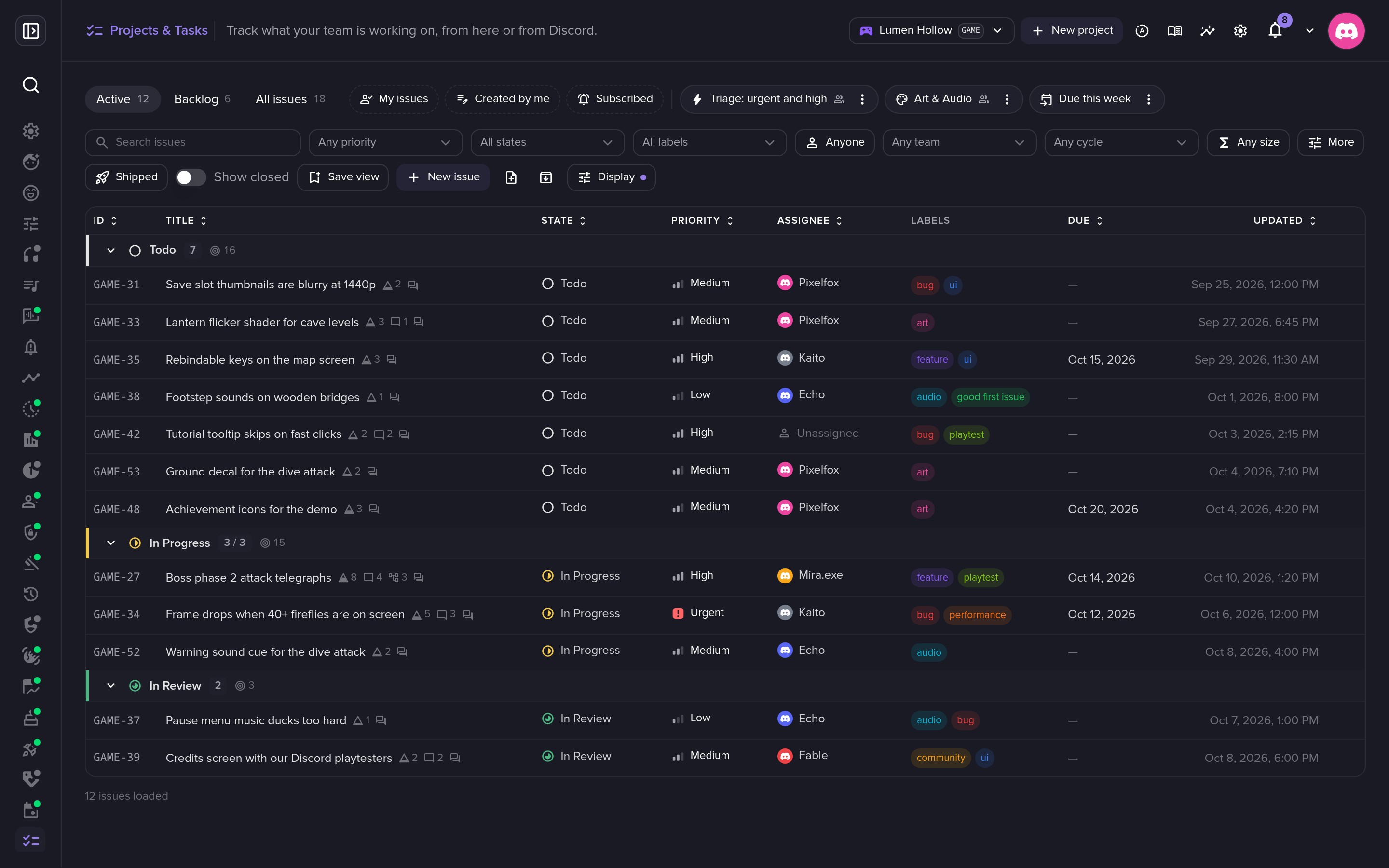1389x868 pixels.
Task: Select the Active tab
Action: click(123, 99)
